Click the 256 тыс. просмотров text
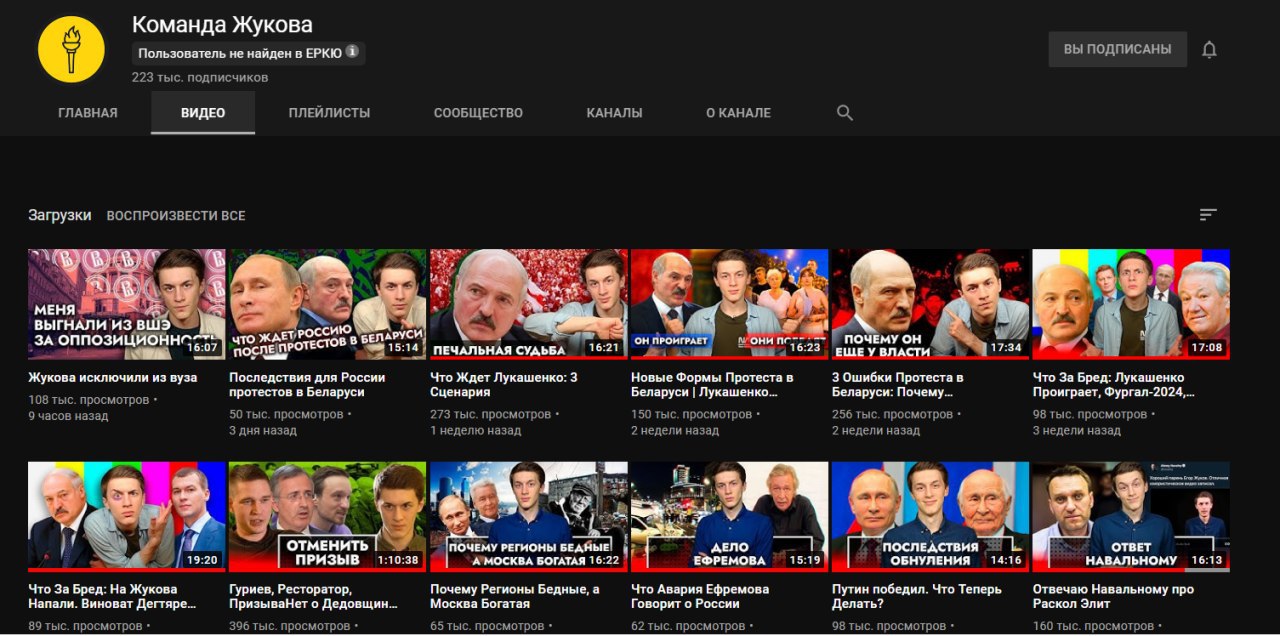1280x636 pixels. click(893, 414)
